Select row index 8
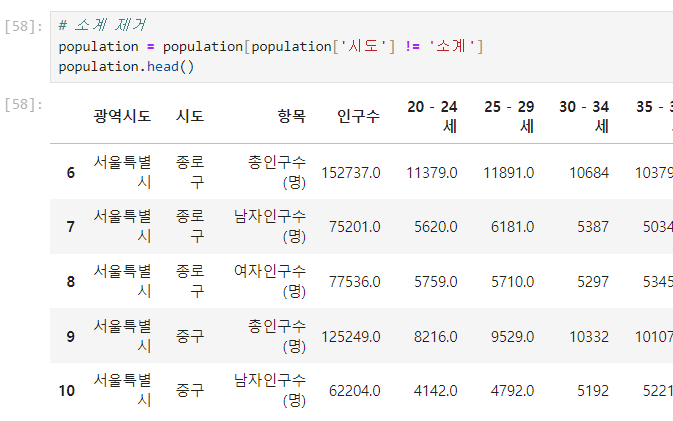Screen dimensions: 673x421 [x=71, y=282]
